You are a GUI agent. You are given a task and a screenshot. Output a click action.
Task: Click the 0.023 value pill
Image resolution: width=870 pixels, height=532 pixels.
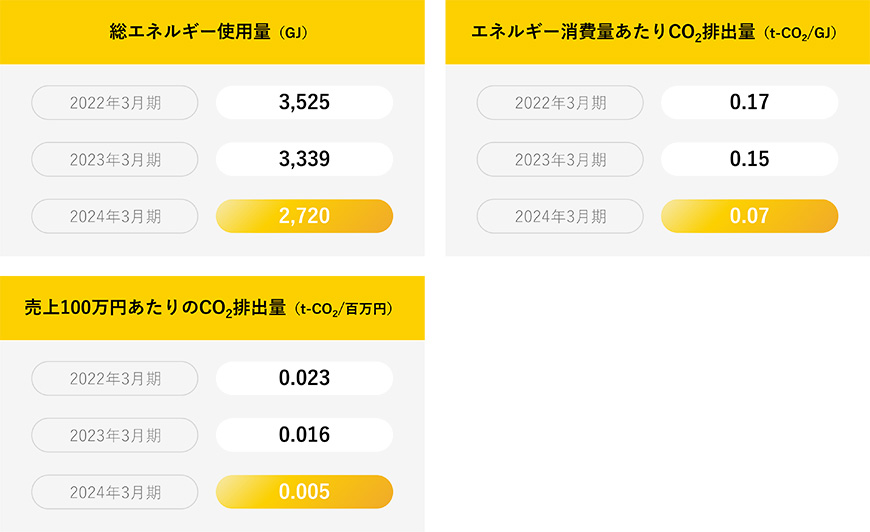tap(304, 378)
